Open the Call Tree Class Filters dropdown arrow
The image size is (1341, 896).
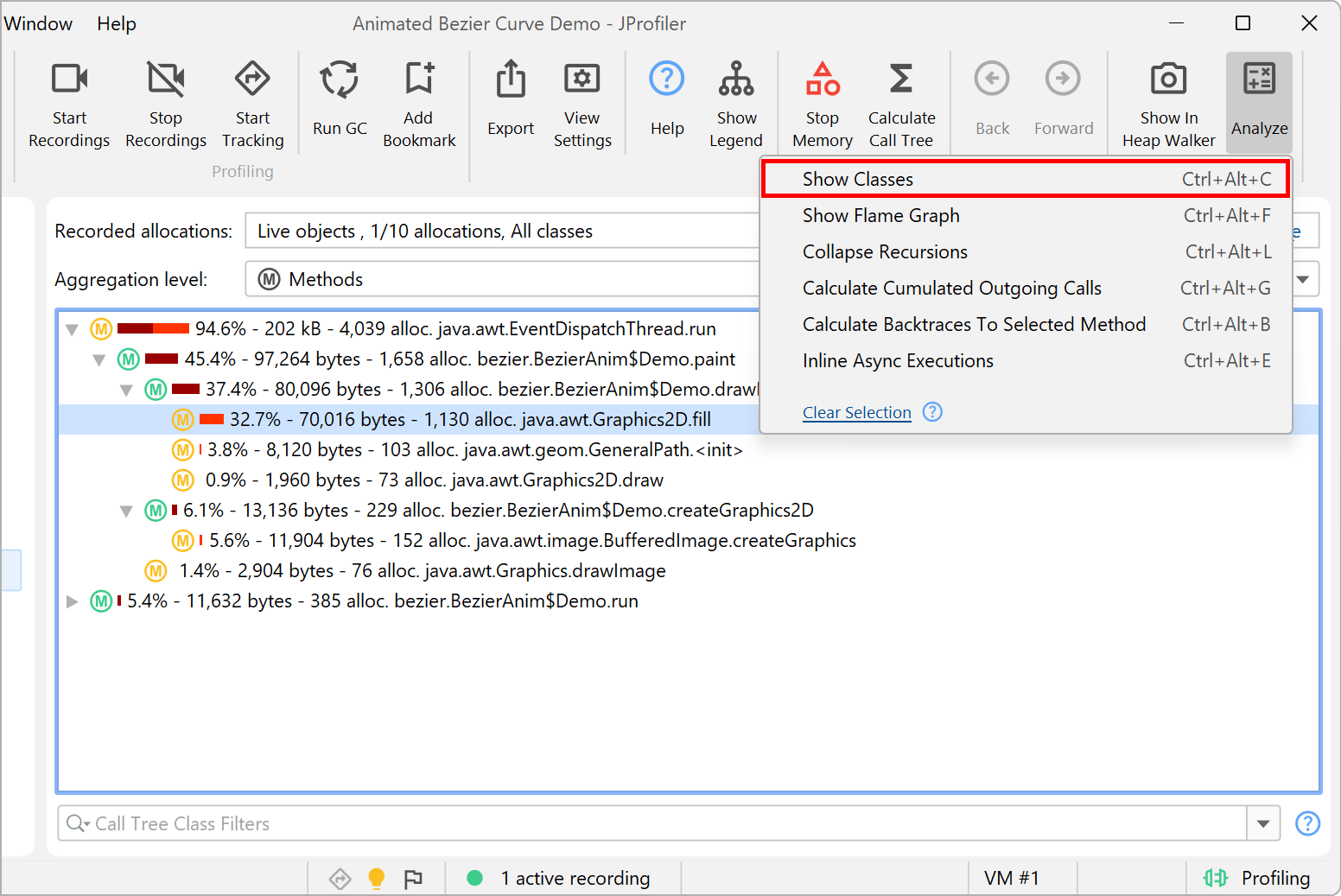point(1263,823)
